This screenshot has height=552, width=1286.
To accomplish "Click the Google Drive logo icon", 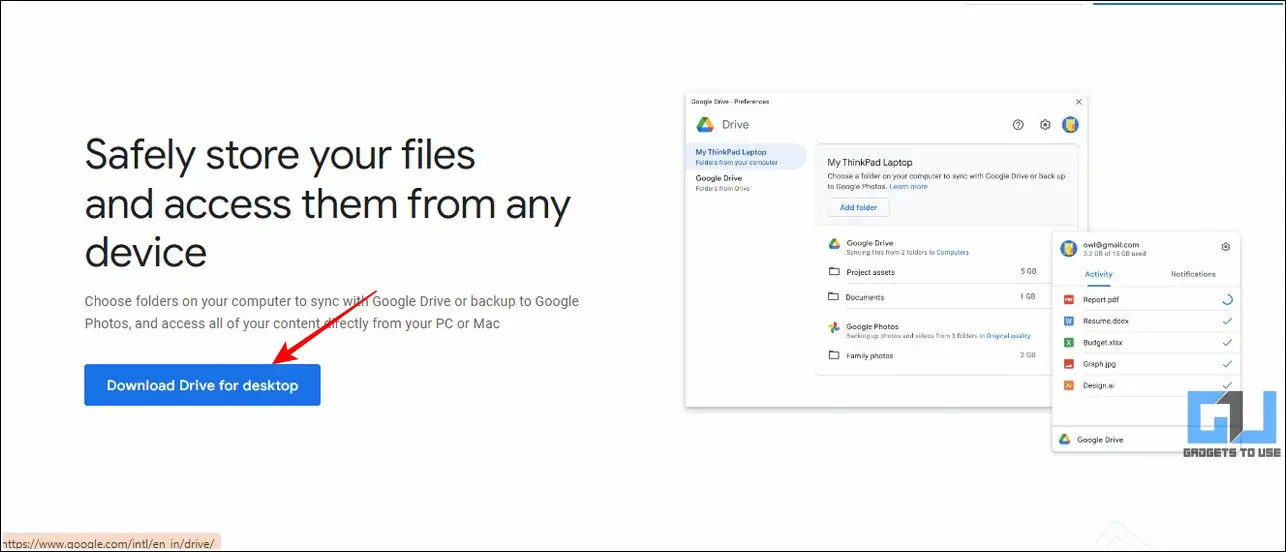I will click(x=705, y=125).
